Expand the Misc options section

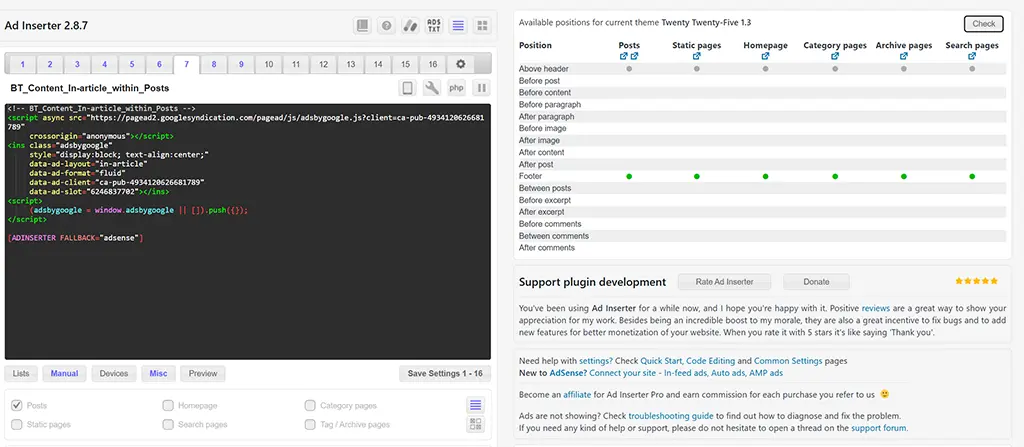coord(159,373)
